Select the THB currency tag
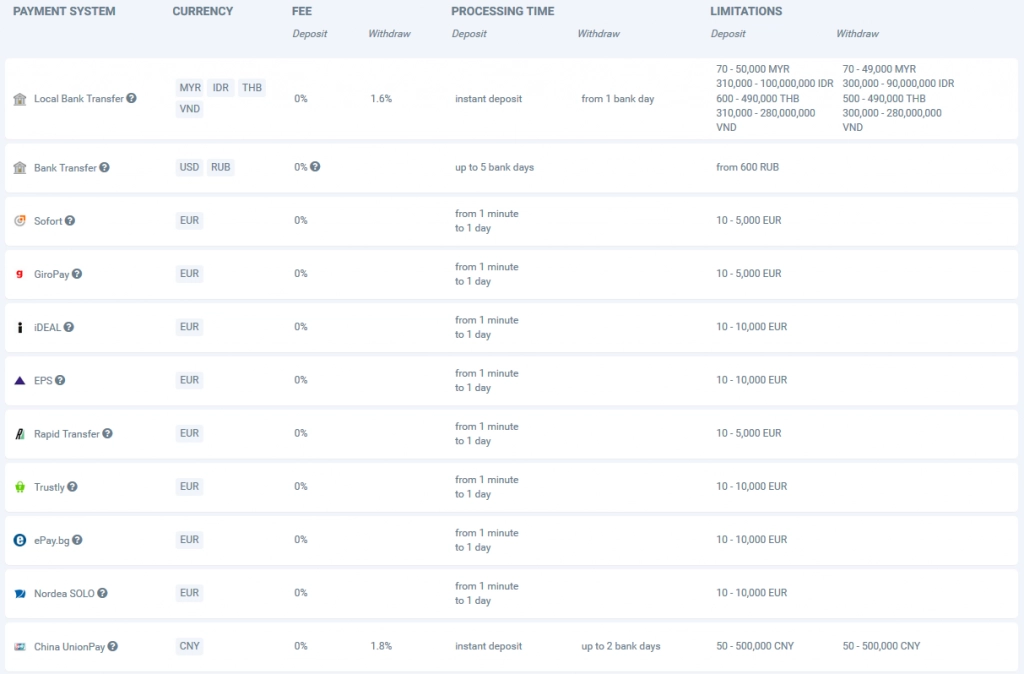 pos(251,88)
